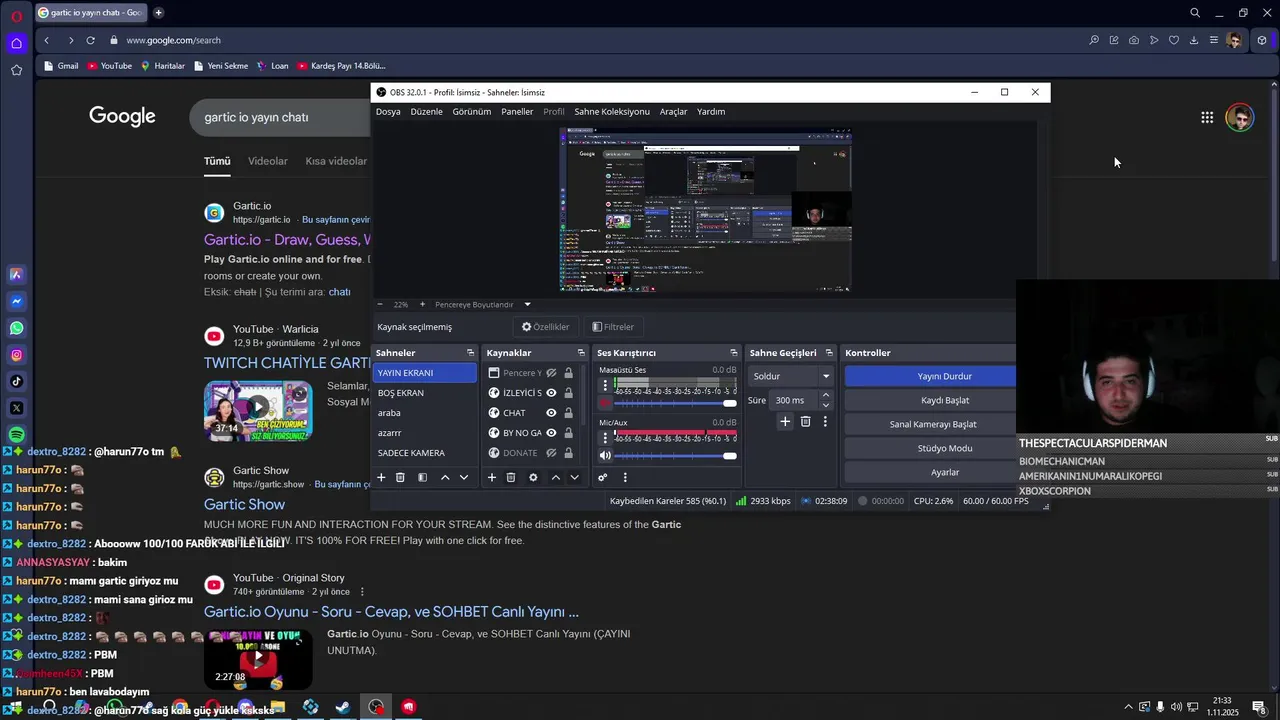The height and width of the screenshot is (720, 1280).
Task: Zoom out OBS preview with minus
Action: [x=380, y=304]
